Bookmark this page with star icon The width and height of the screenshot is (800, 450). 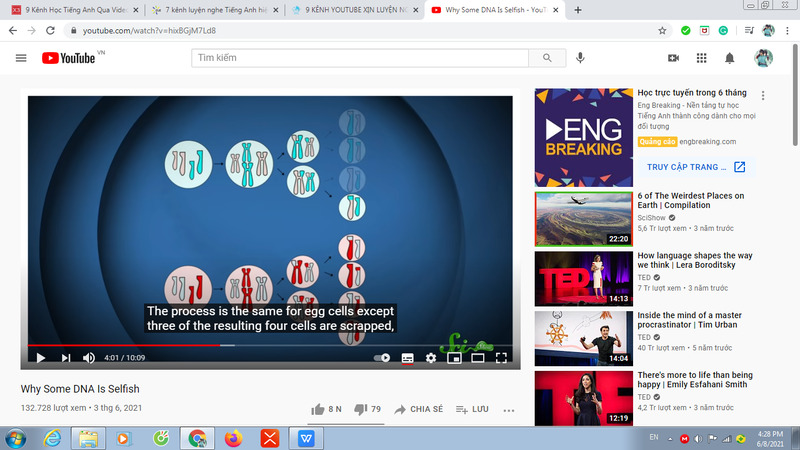click(x=662, y=31)
